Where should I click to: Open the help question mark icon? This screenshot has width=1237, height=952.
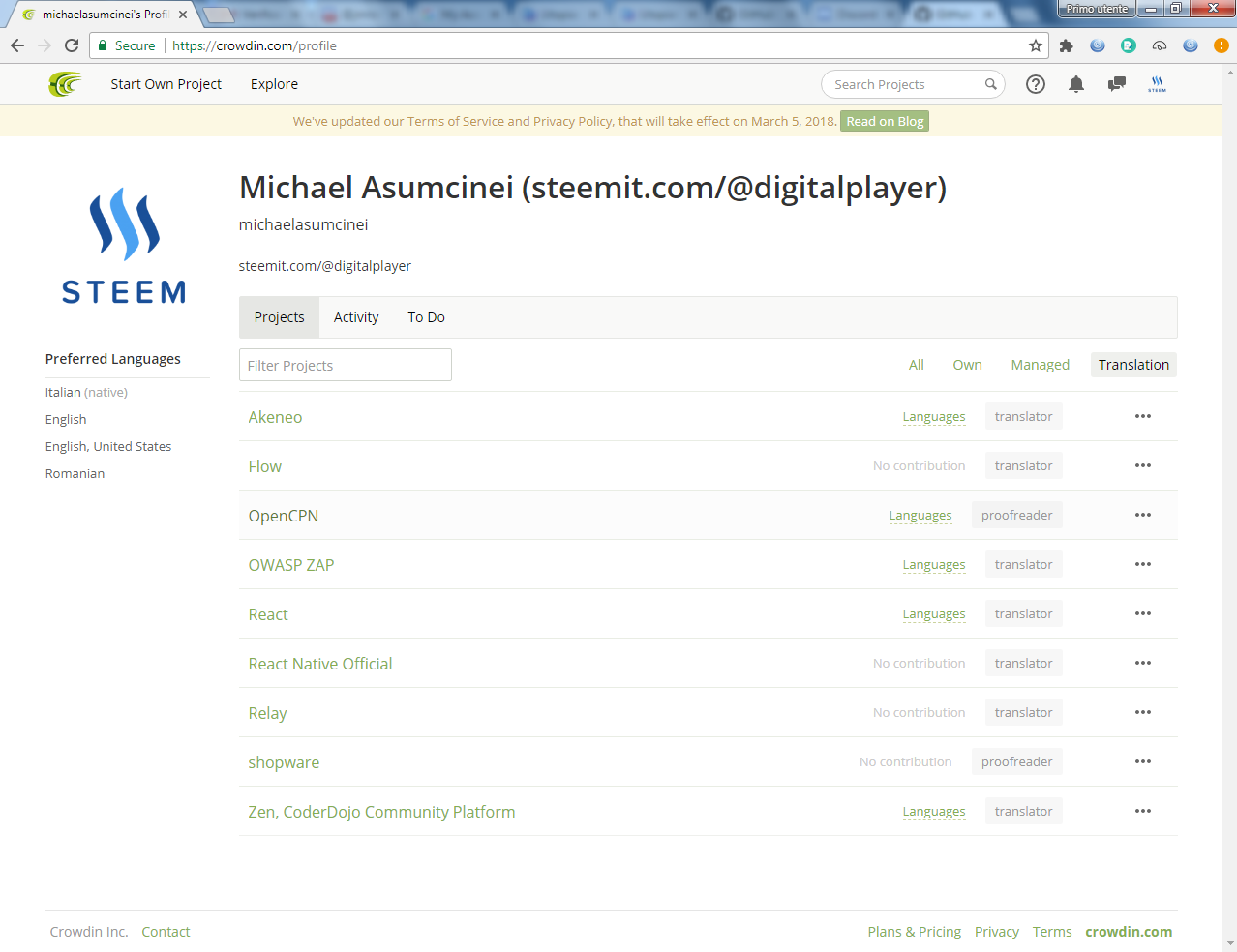pos(1036,84)
